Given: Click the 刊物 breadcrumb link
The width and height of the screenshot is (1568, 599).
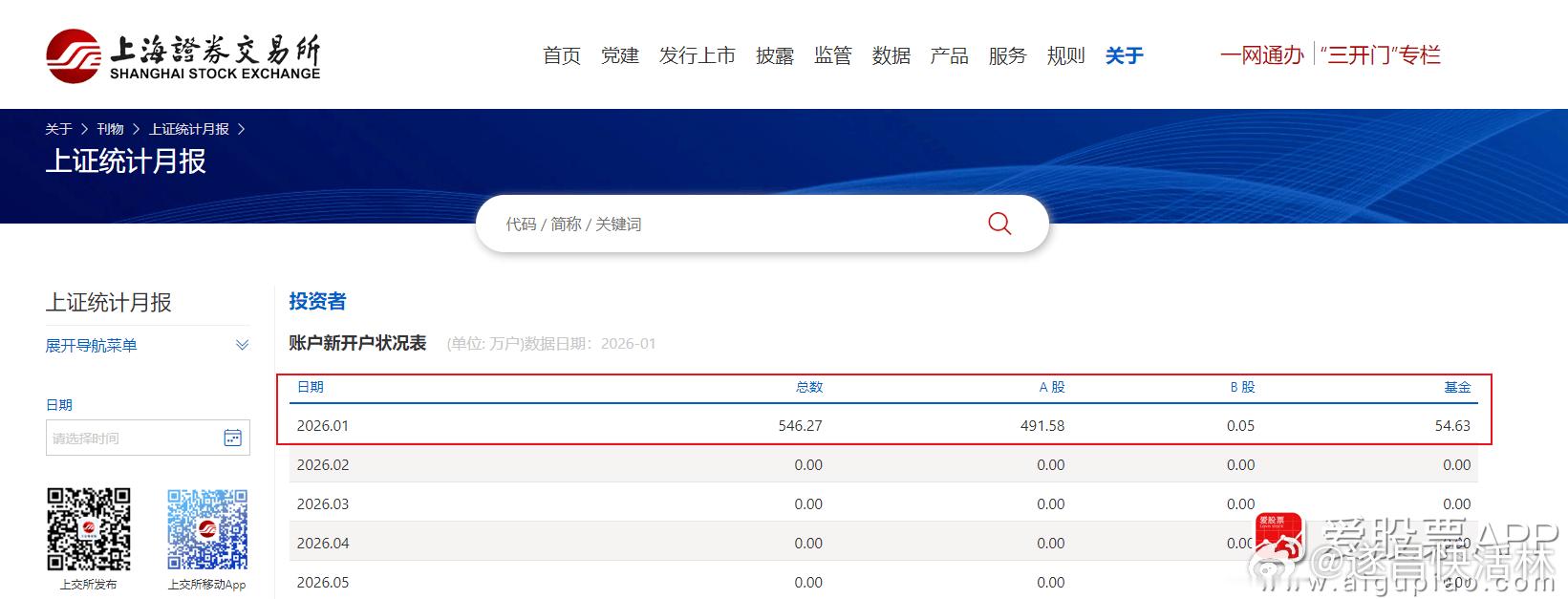Looking at the screenshot, I should (x=111, y=129).
